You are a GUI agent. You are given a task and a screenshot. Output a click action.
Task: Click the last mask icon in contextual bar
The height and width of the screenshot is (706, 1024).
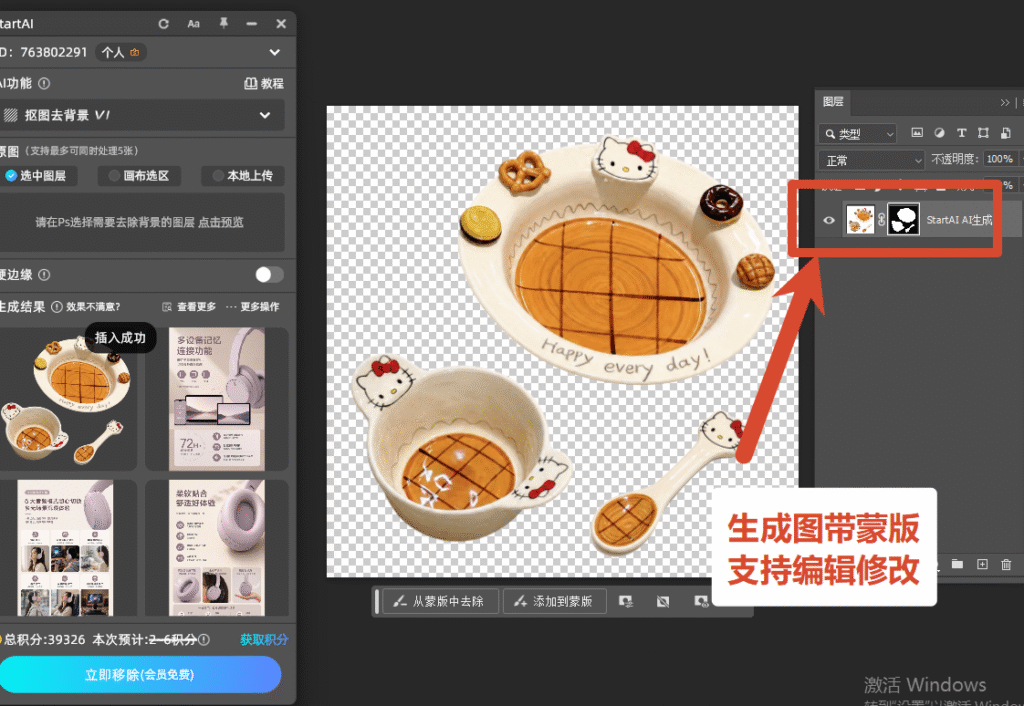[701, 602]
